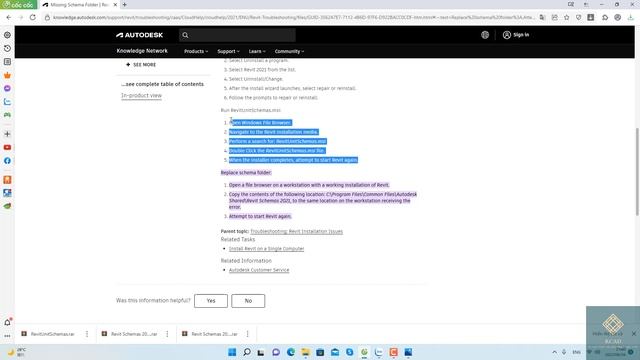Open the settings gear in Coc Coc sidebar
This screenshot has width=640, height=360.
(x=7, y=35)
